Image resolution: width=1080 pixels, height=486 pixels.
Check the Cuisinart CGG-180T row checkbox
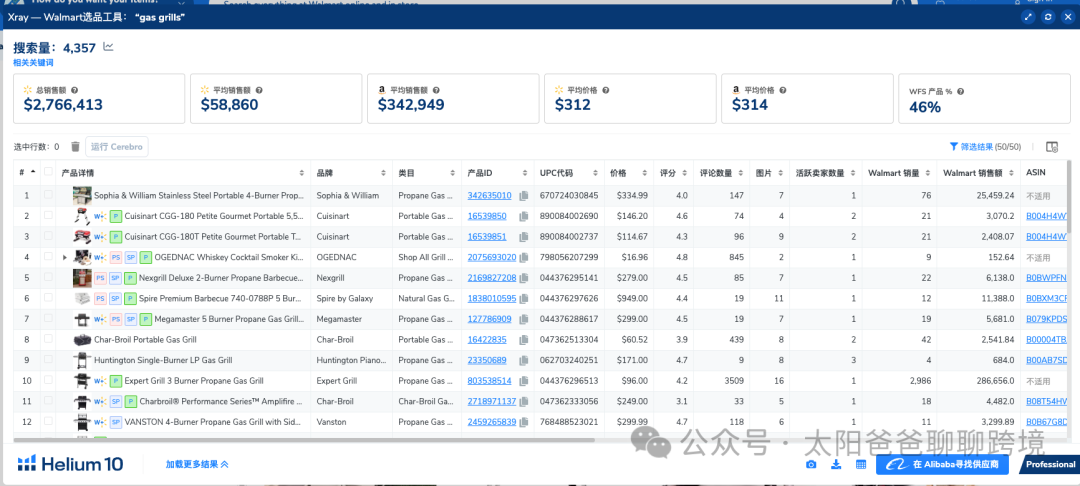click(48, 237)
